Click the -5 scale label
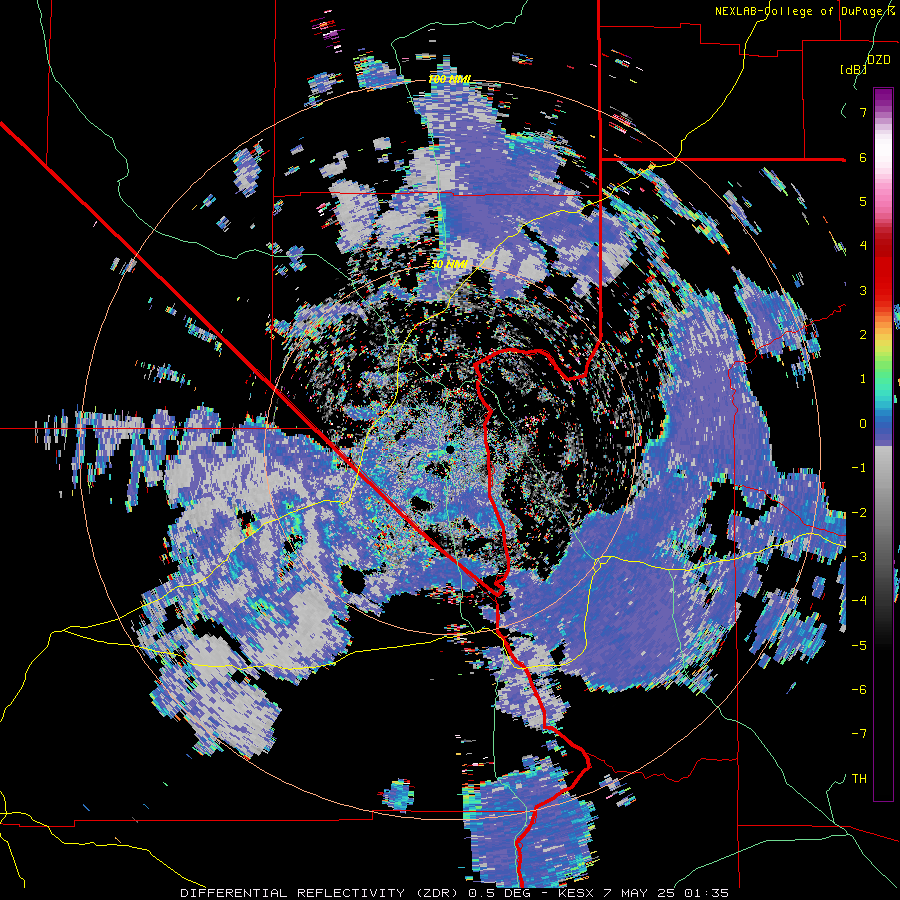Image resolution: width=900 pixels, height=900 pixels. pos(859,645)
